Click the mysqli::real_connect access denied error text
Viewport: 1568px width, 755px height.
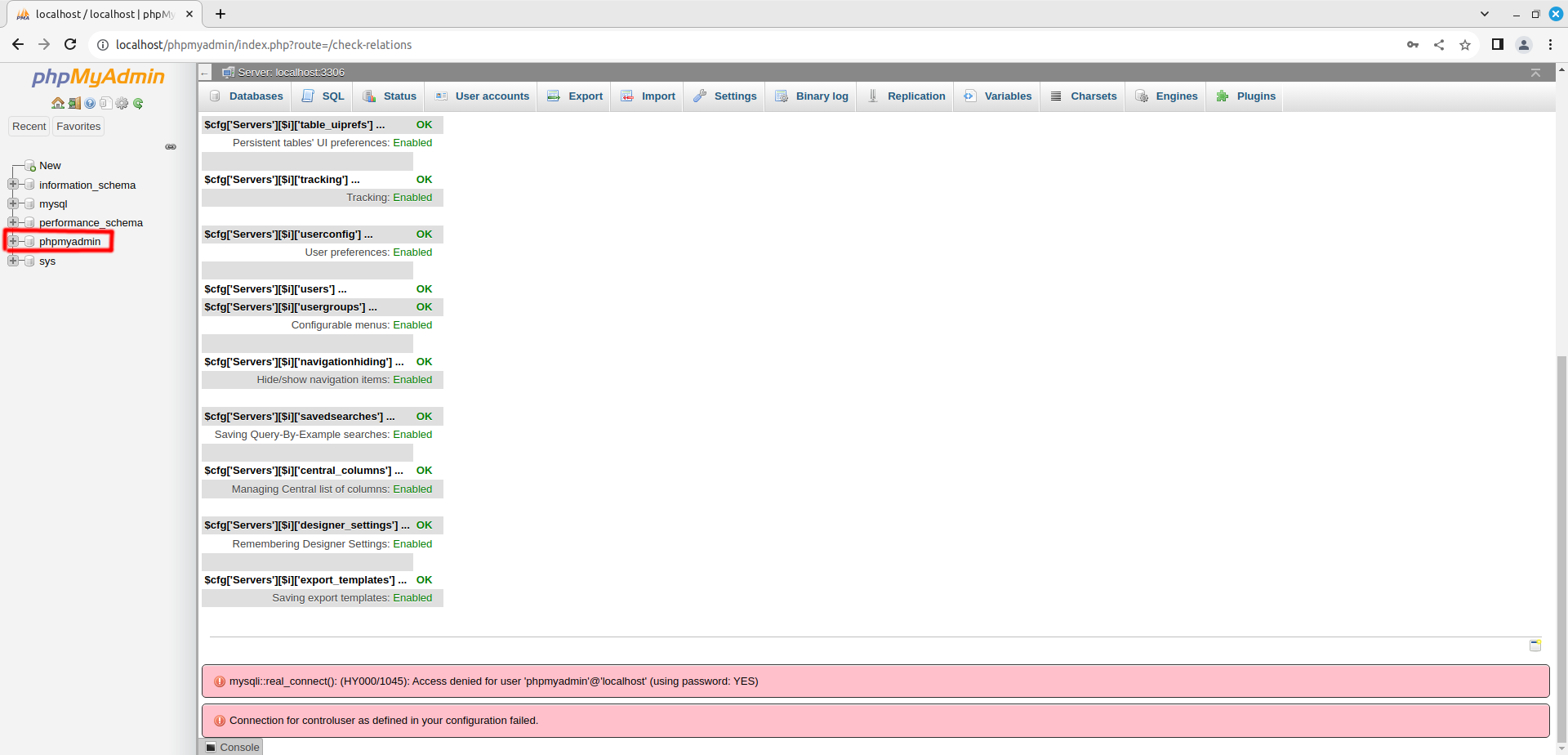tap(493, 681)
